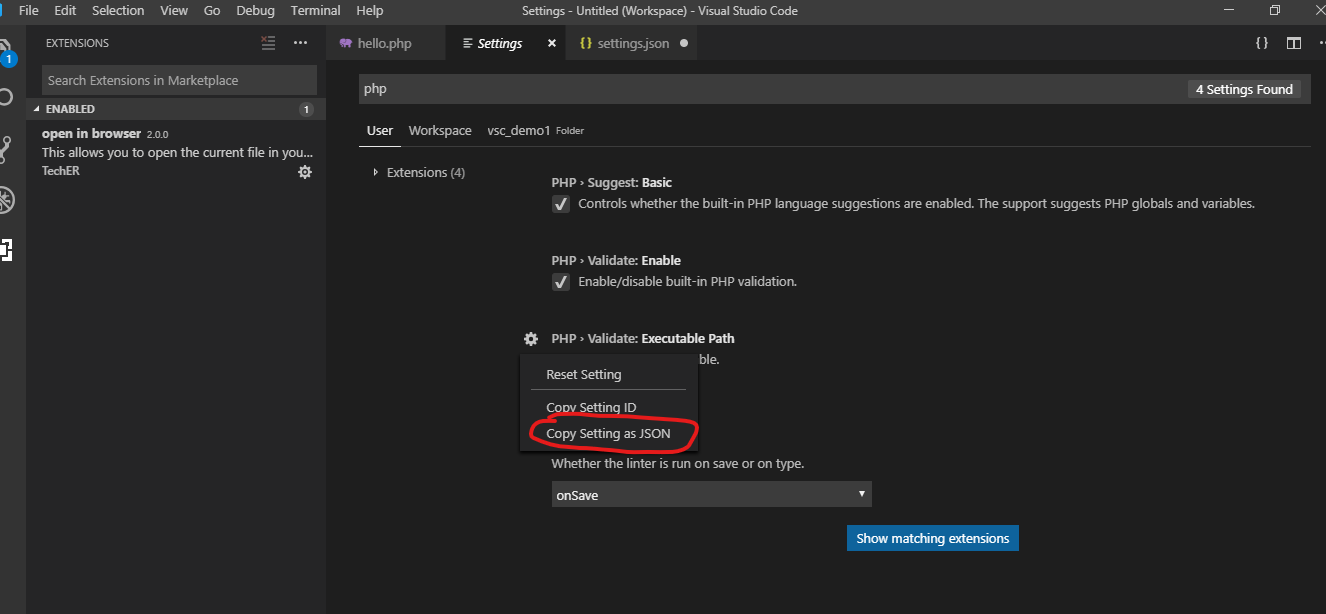Viewport: 1326px width, 614px height.
Task: Toggle the PHP Suggest Basic checkbox
Action: (x=561, y=204)
